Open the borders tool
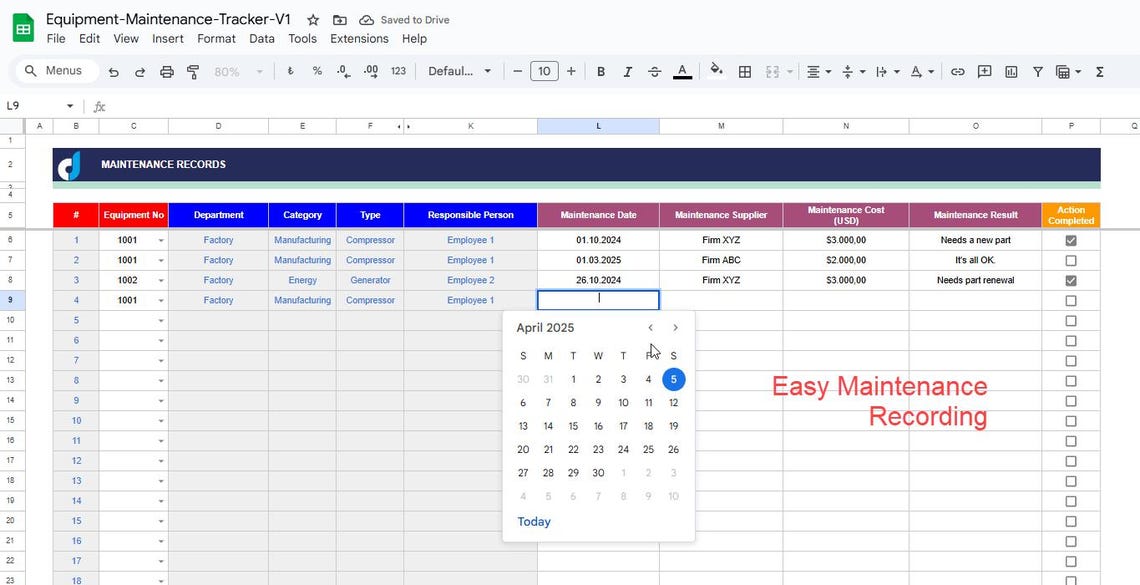 pos(744,71)
